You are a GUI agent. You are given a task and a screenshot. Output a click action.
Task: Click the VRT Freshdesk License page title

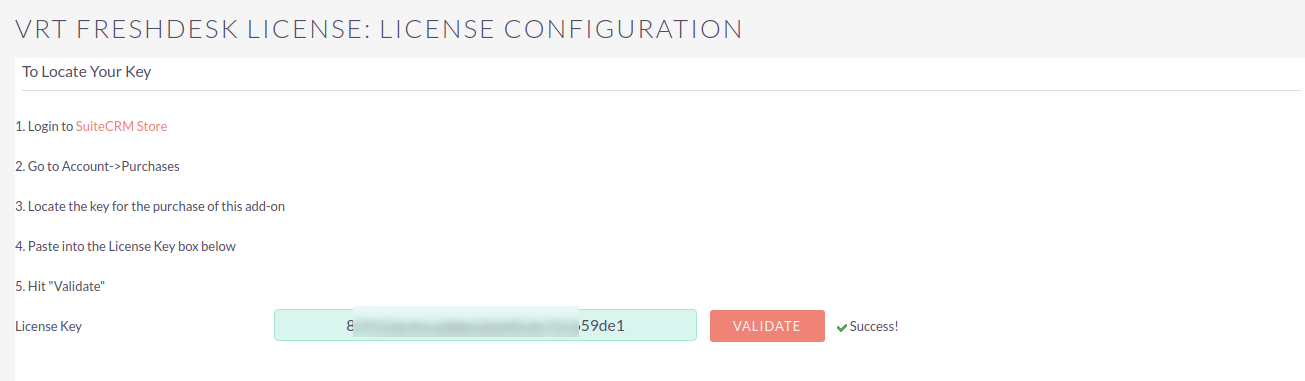point(379,28)
